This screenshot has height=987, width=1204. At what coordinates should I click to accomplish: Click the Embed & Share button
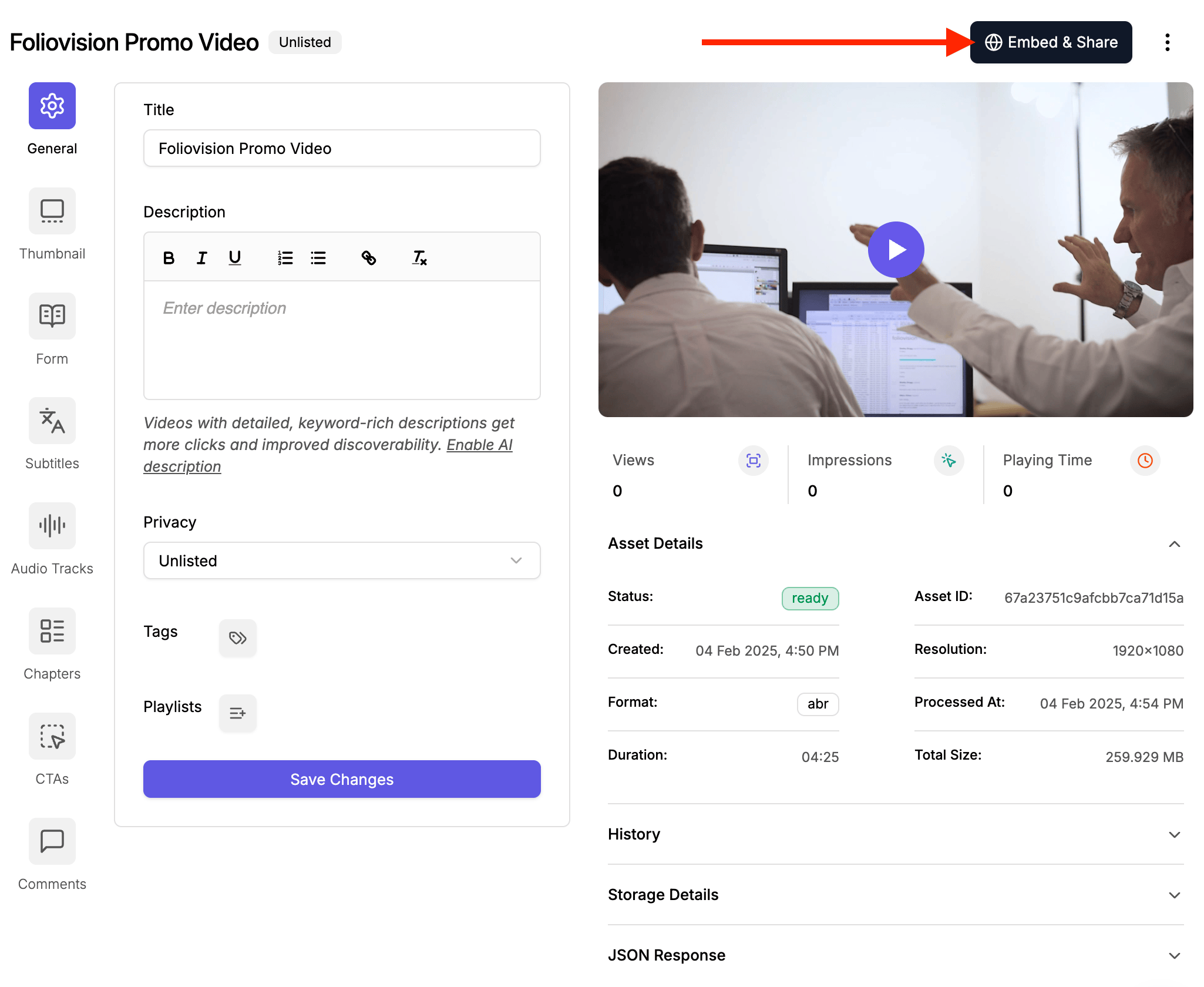1050,42
